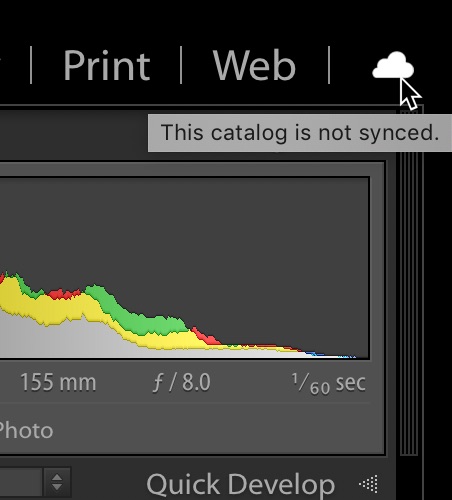The image size is (452, 500).
Task: Click the black right panel edge strip
Action: [x=438, y=300]
